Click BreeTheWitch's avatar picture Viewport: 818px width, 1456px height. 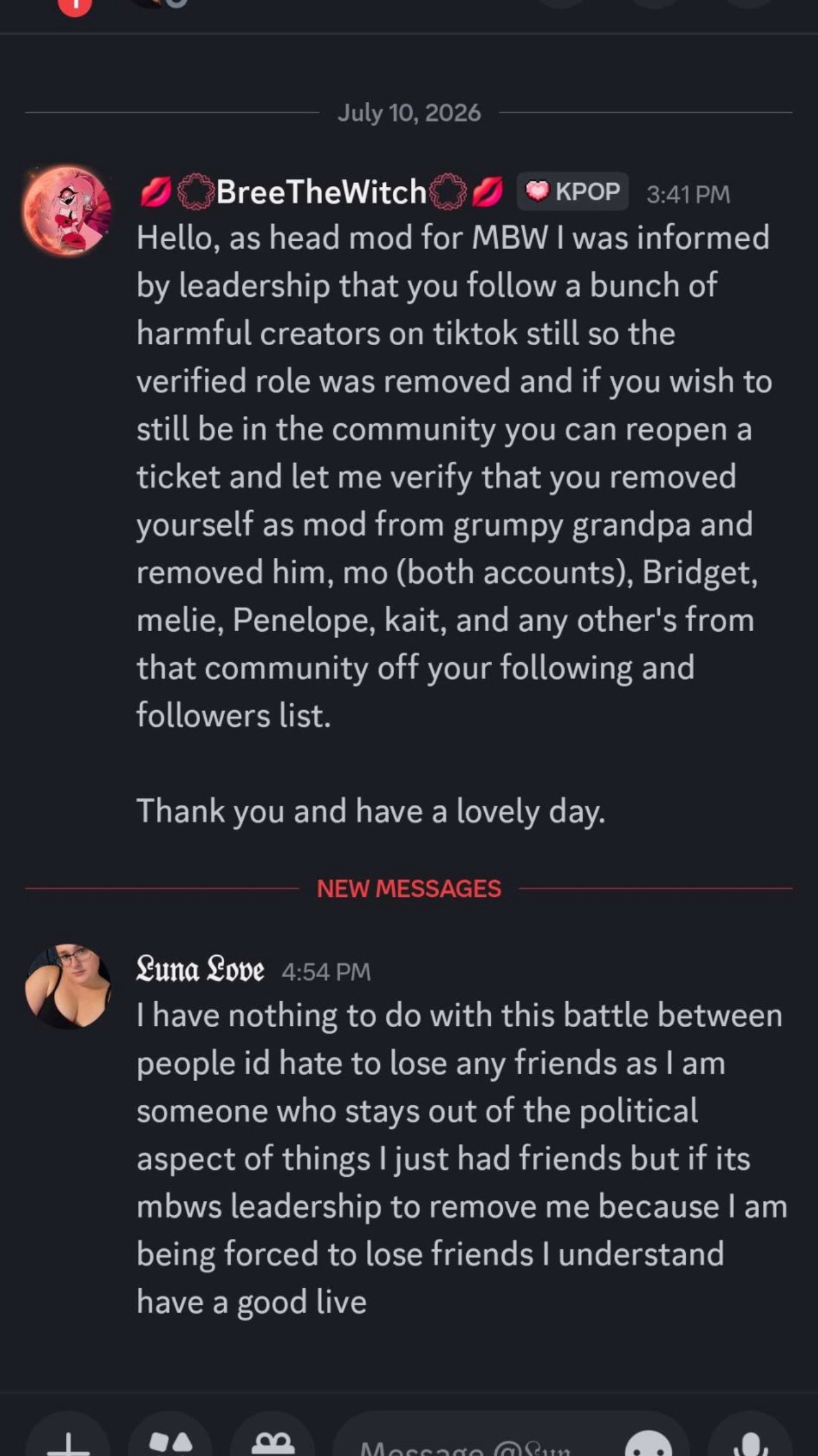[x=68, y=210]
